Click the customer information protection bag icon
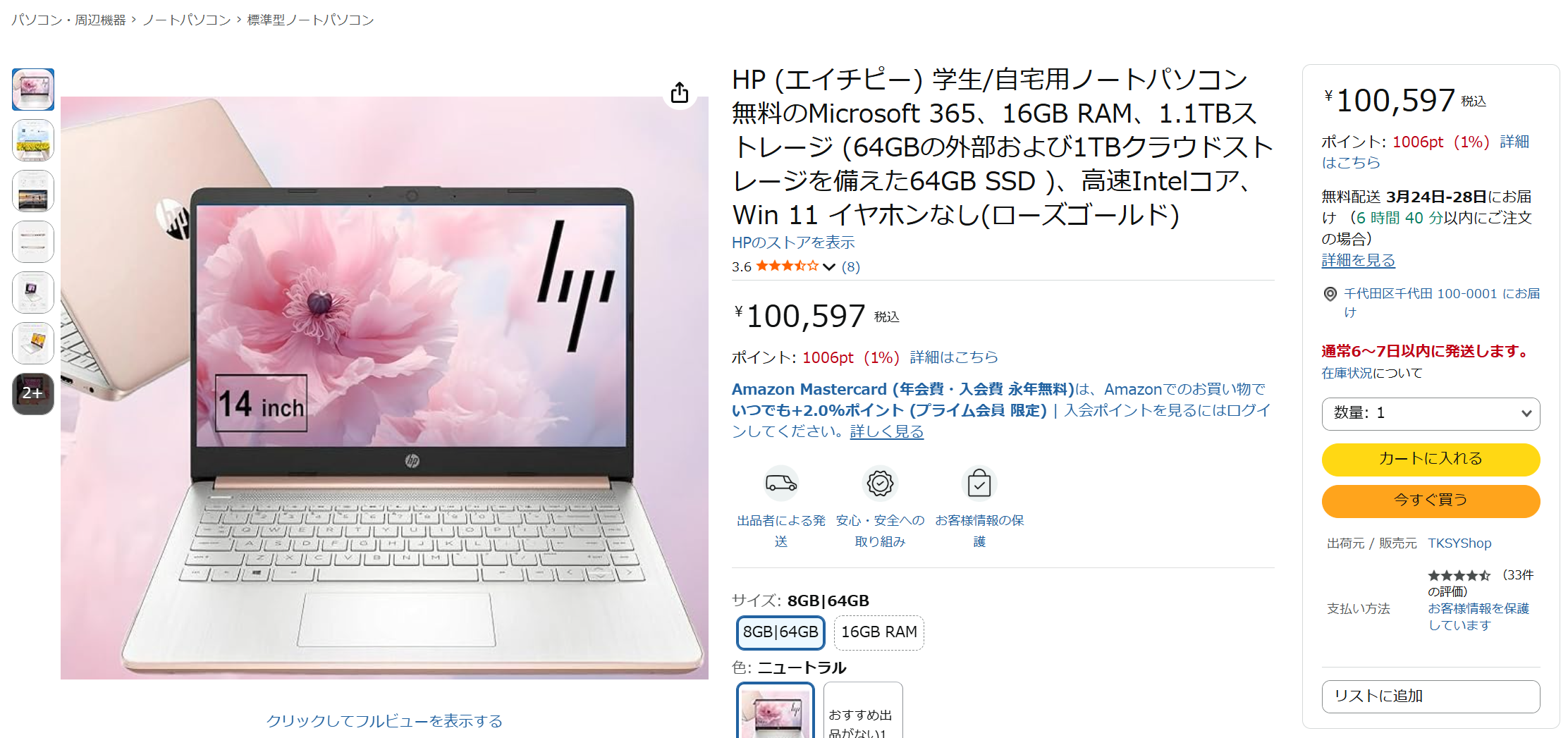The height and width of the screenshot is (738, 1568). pyautogui.click(x=979, y=484)
